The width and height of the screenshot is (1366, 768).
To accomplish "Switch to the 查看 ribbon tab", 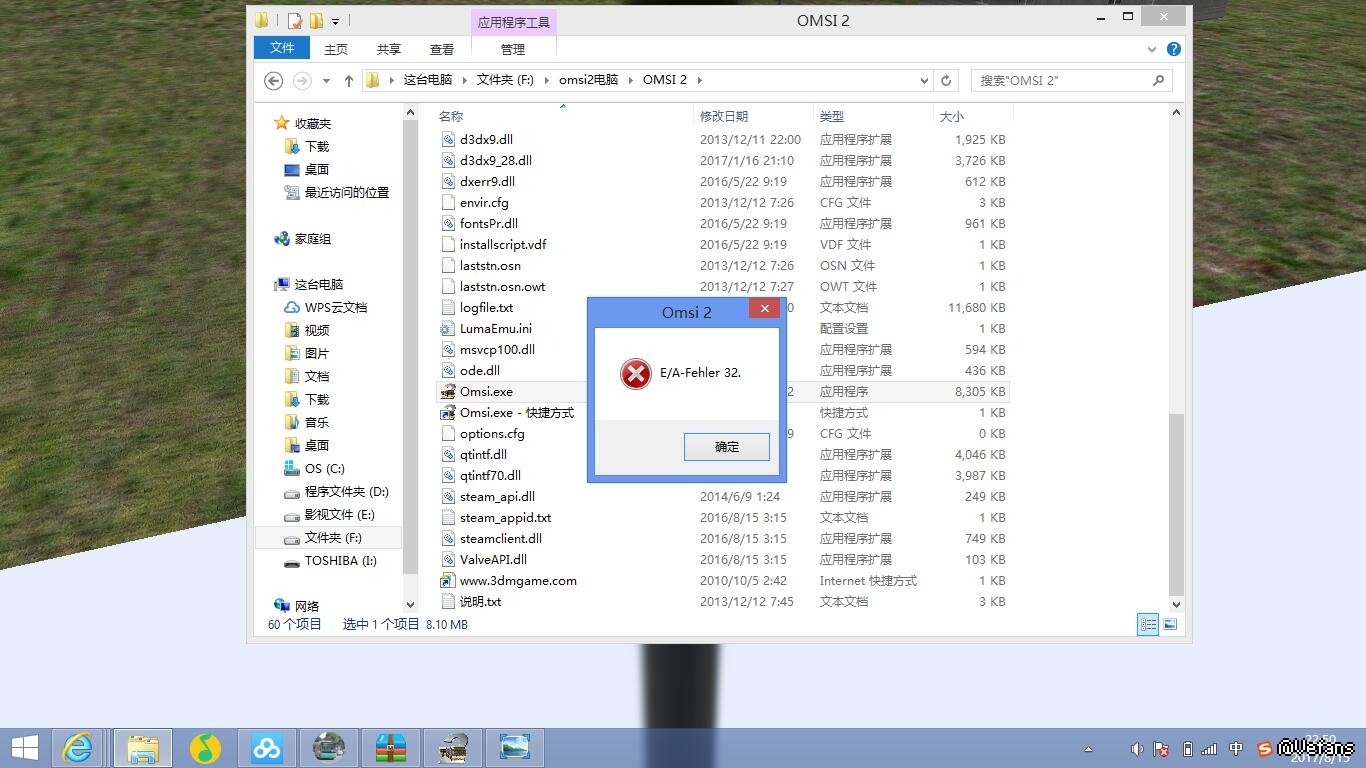I will coord(442,49).
